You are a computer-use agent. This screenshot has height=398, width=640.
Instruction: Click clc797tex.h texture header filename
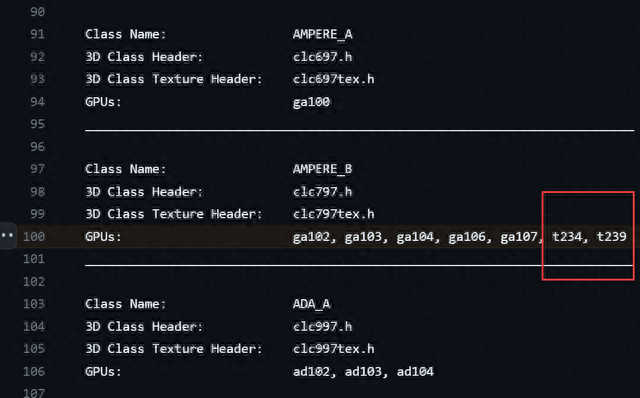click(333, 214)
